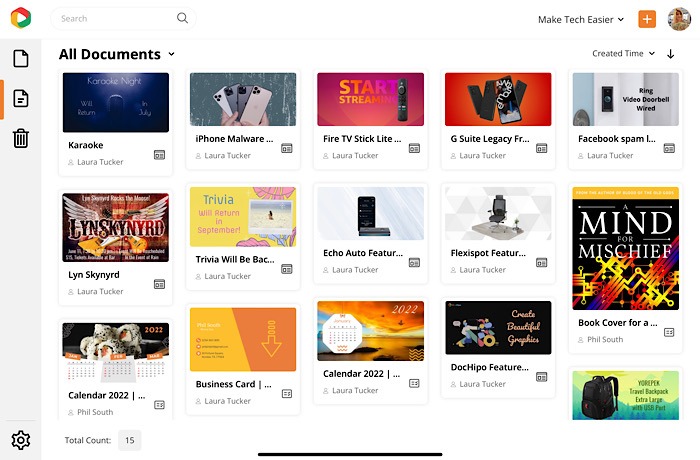
Task: Click document type icon on Fire TV Stick Lite card
Action: click(x=414, y=148)
